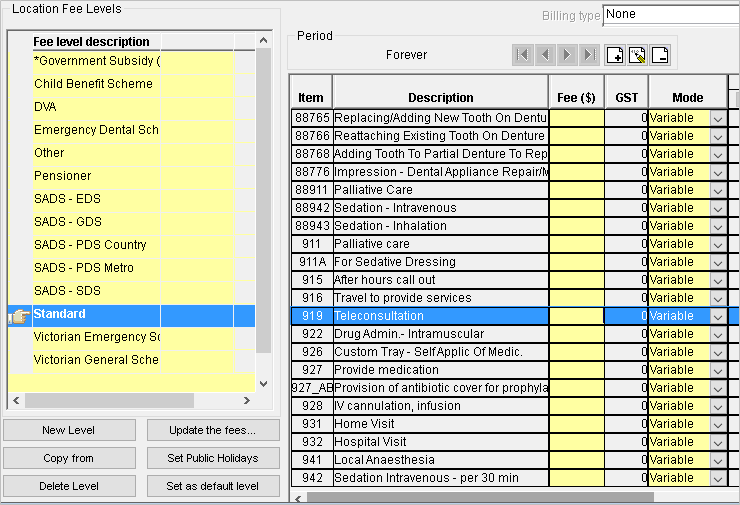Click the Item column header
Image resolution: width=740 pixels, height=505 pixels.
pos(311,92)
